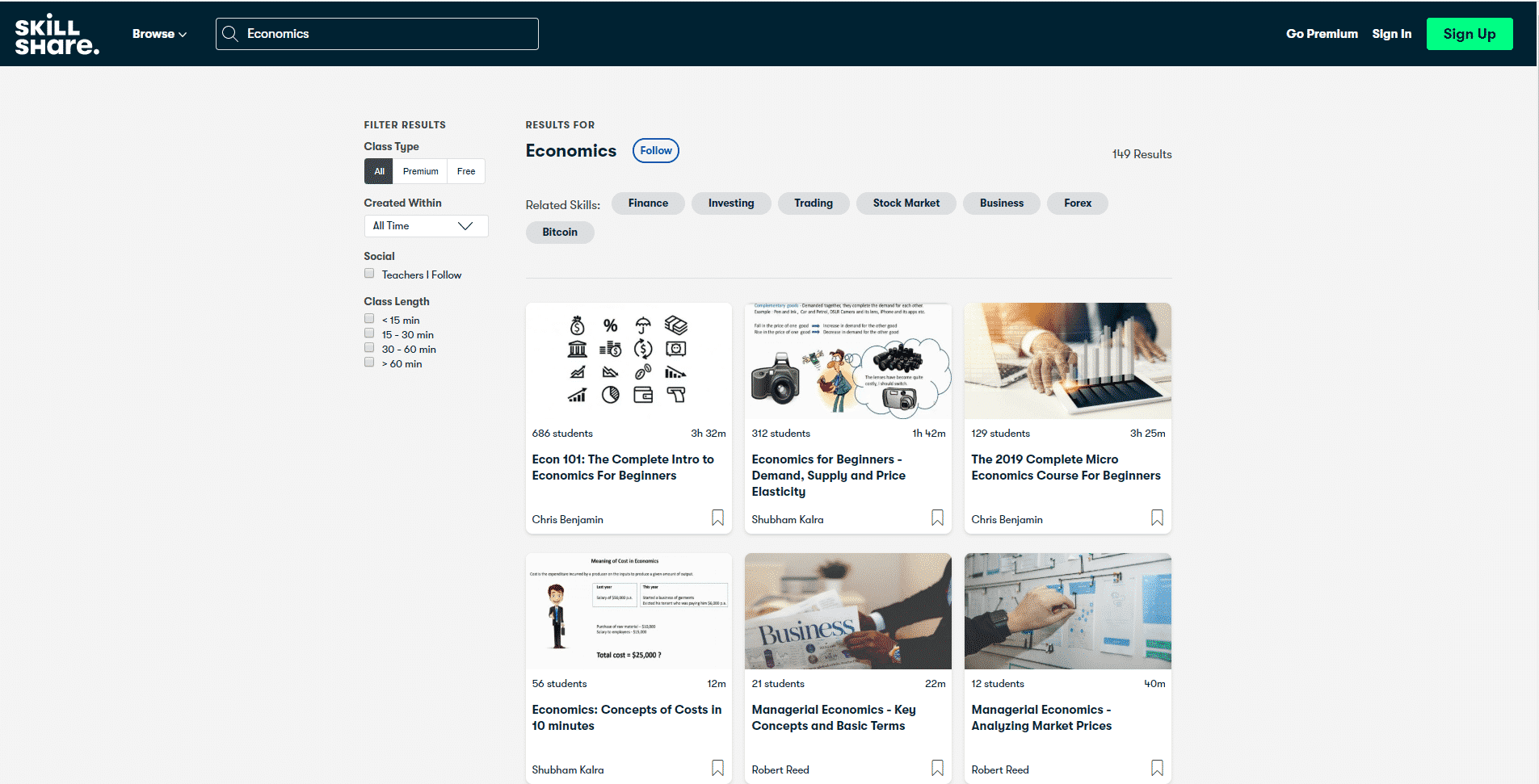
Task: Bookmark Economics for Beginners Demand Supply class
Action: pos(937,518)
